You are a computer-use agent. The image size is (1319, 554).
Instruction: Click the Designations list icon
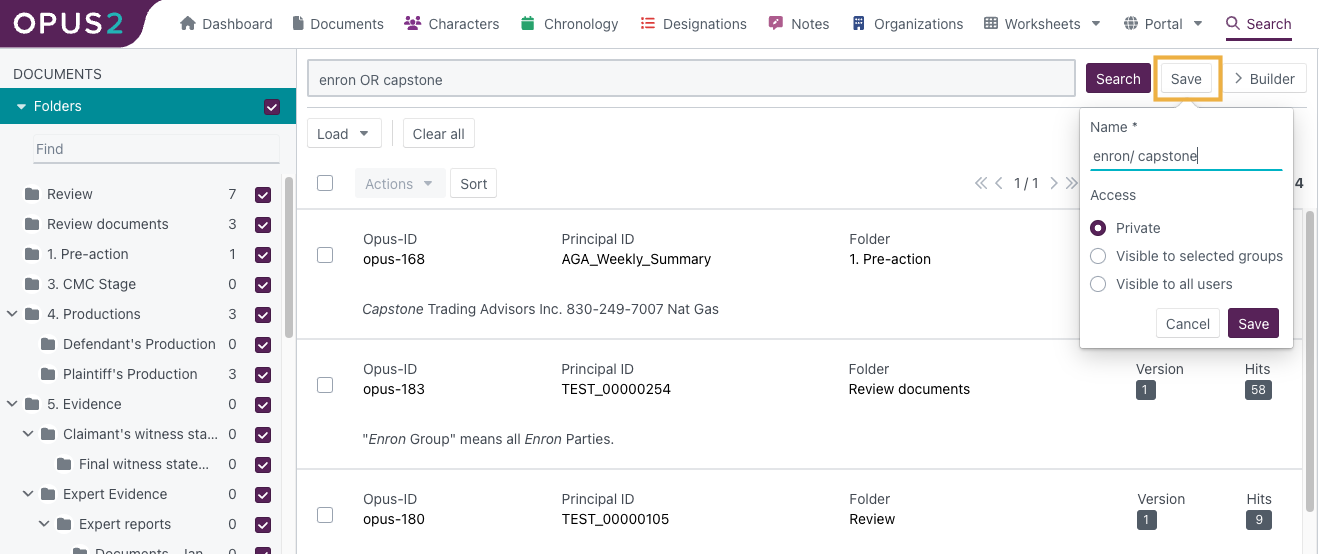pyautogui.click(x=648, y=23)
